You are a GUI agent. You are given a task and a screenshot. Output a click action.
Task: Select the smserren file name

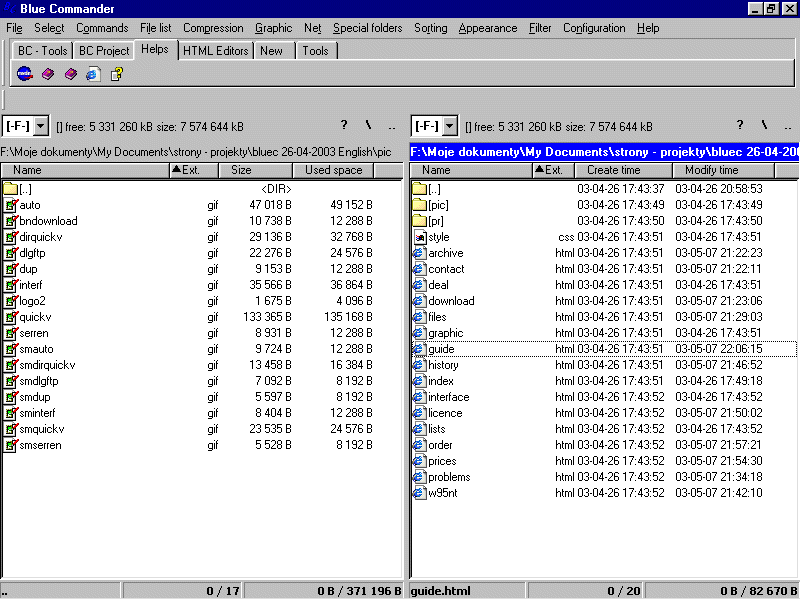point(40,445)
